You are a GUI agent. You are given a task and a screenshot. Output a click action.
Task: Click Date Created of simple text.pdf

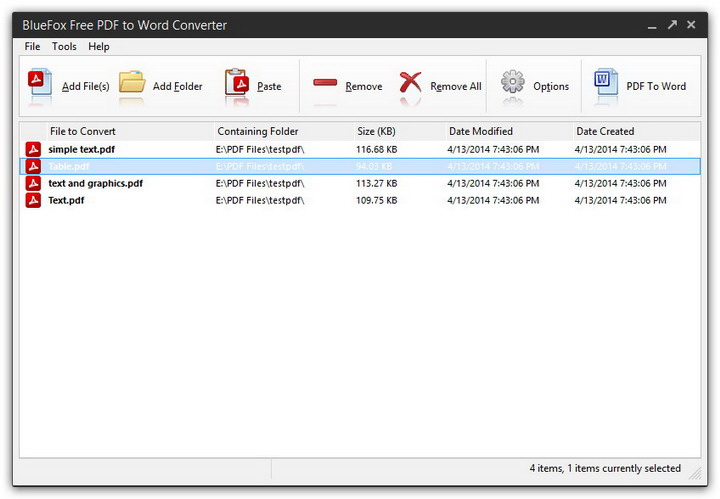[x=620, y=149]
